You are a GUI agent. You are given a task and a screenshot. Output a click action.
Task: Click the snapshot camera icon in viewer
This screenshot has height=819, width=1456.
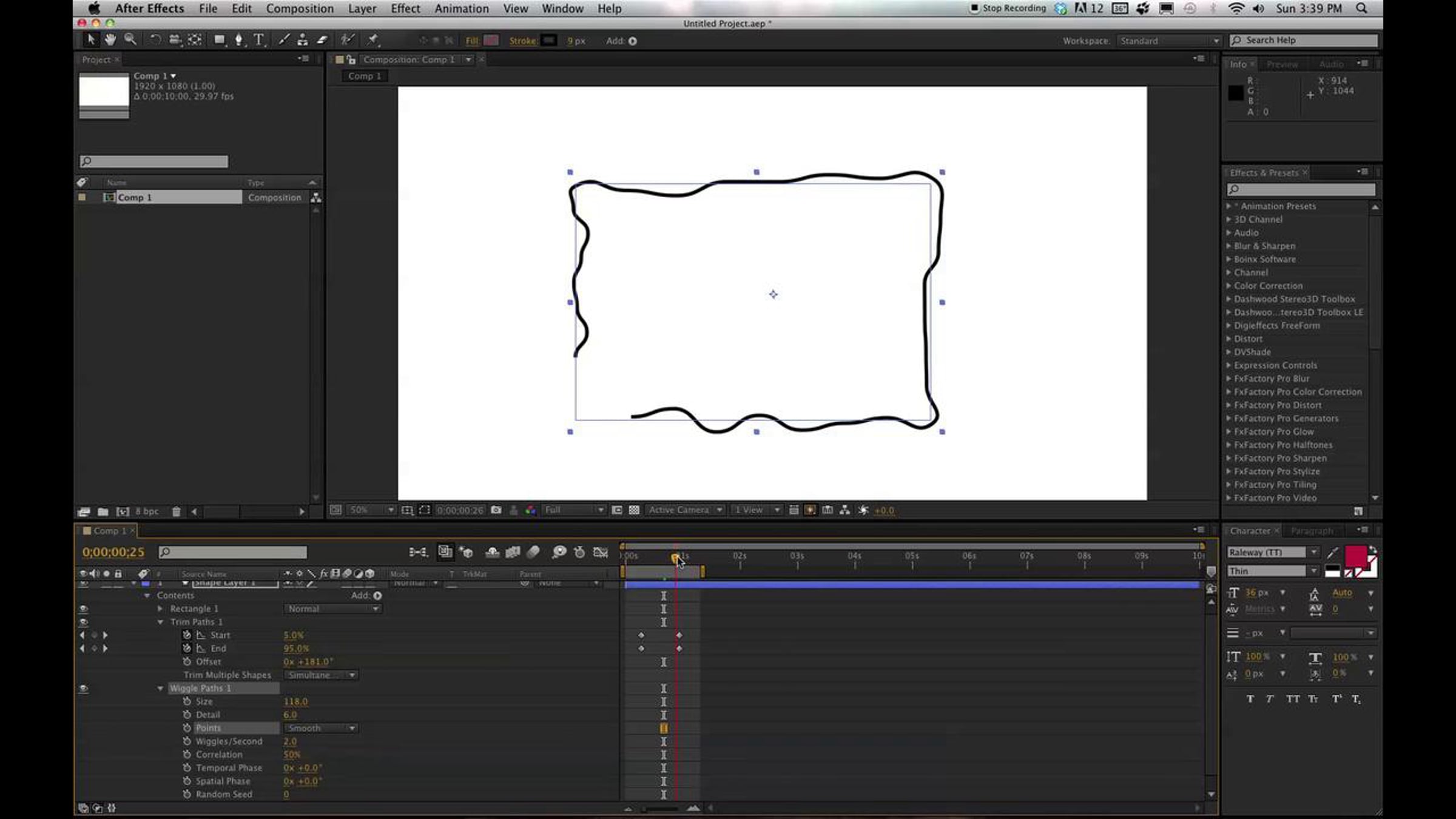(496, 510)
